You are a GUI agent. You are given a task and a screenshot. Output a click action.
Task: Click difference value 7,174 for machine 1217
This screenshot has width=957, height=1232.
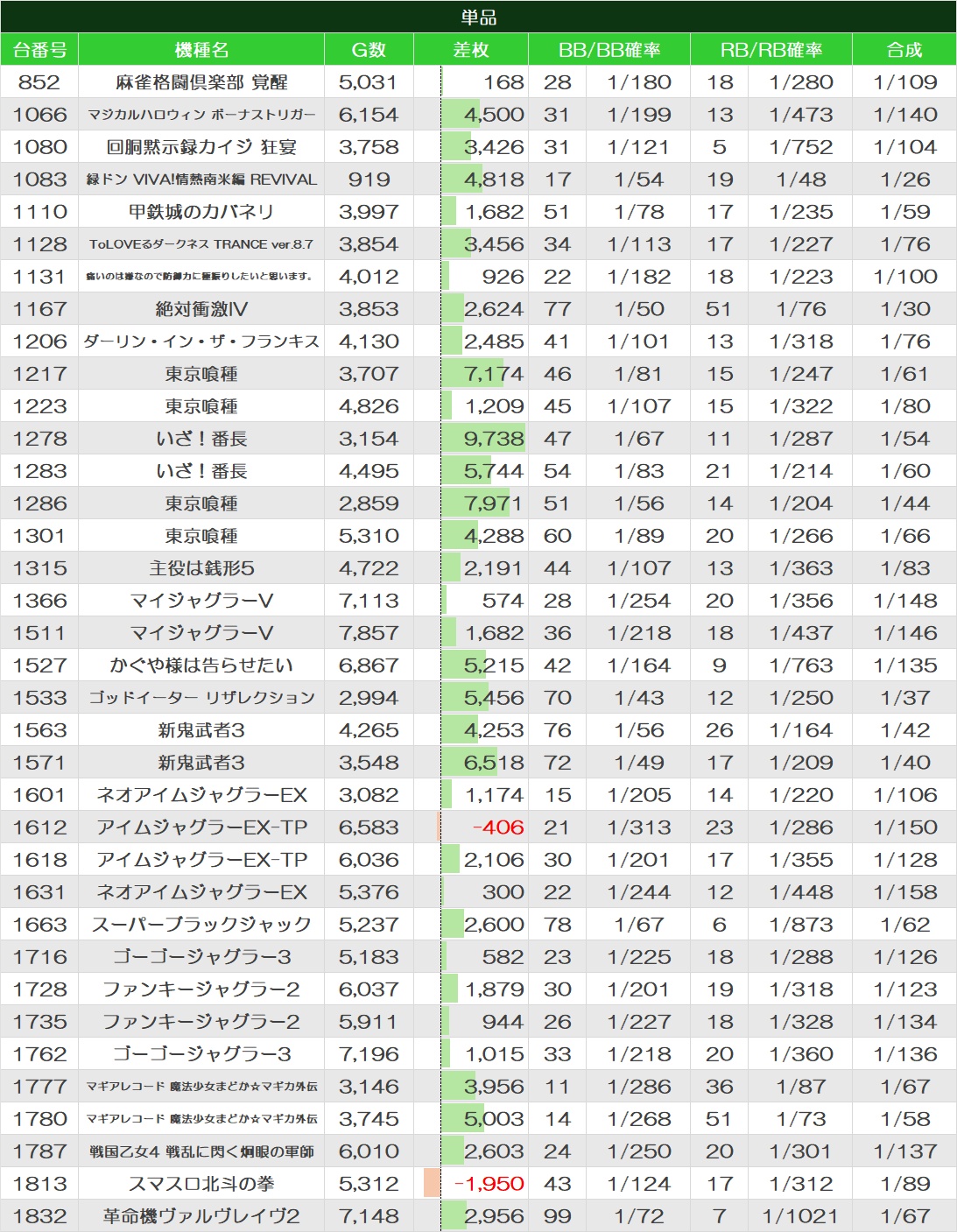tap(494, 374)
